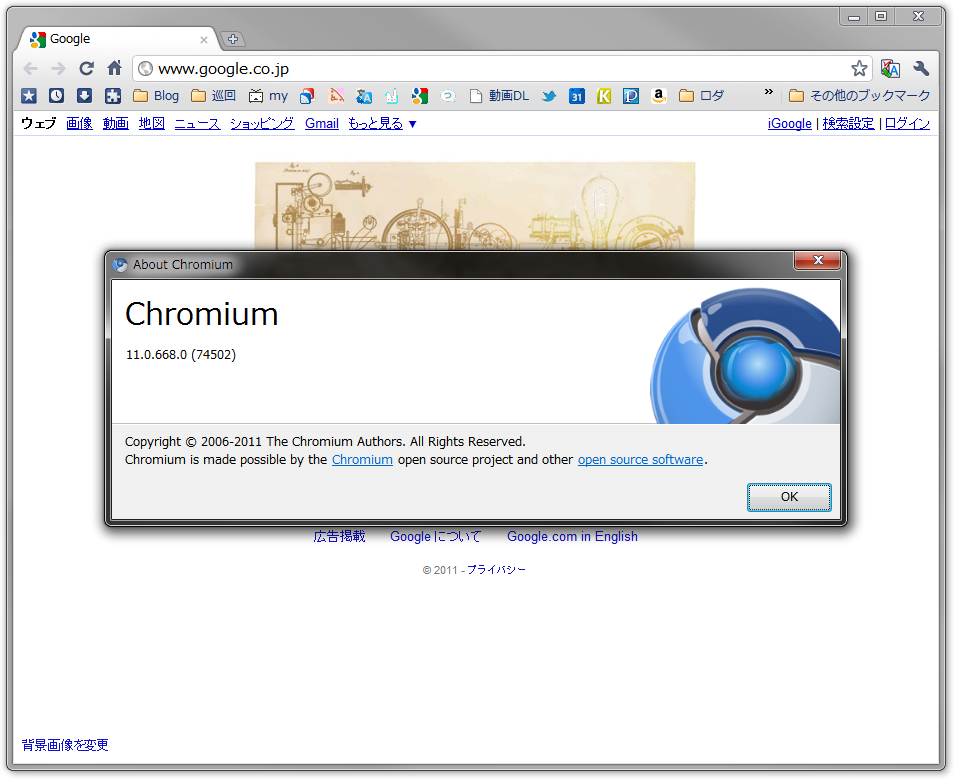
Task: Open the round arrow bookmark icon
Action: 448,96
